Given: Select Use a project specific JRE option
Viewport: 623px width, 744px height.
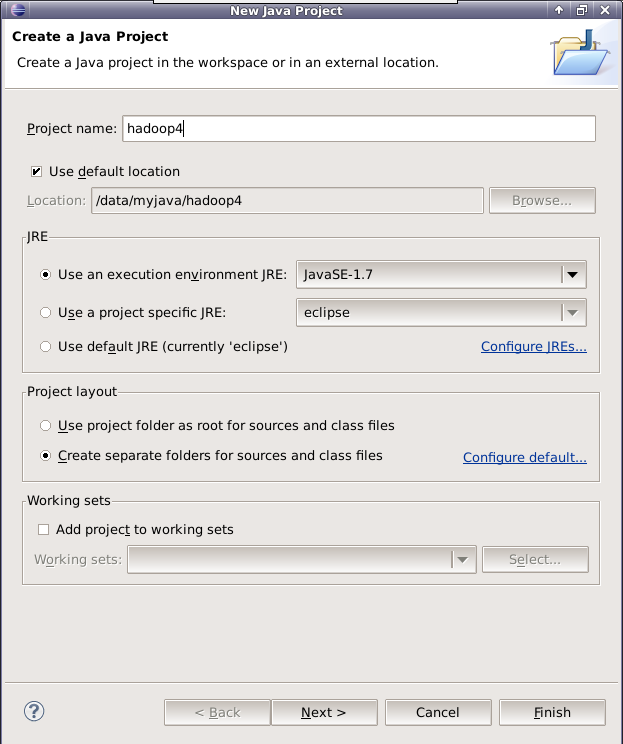Looking at the screenshot, I should coord(45,312).
